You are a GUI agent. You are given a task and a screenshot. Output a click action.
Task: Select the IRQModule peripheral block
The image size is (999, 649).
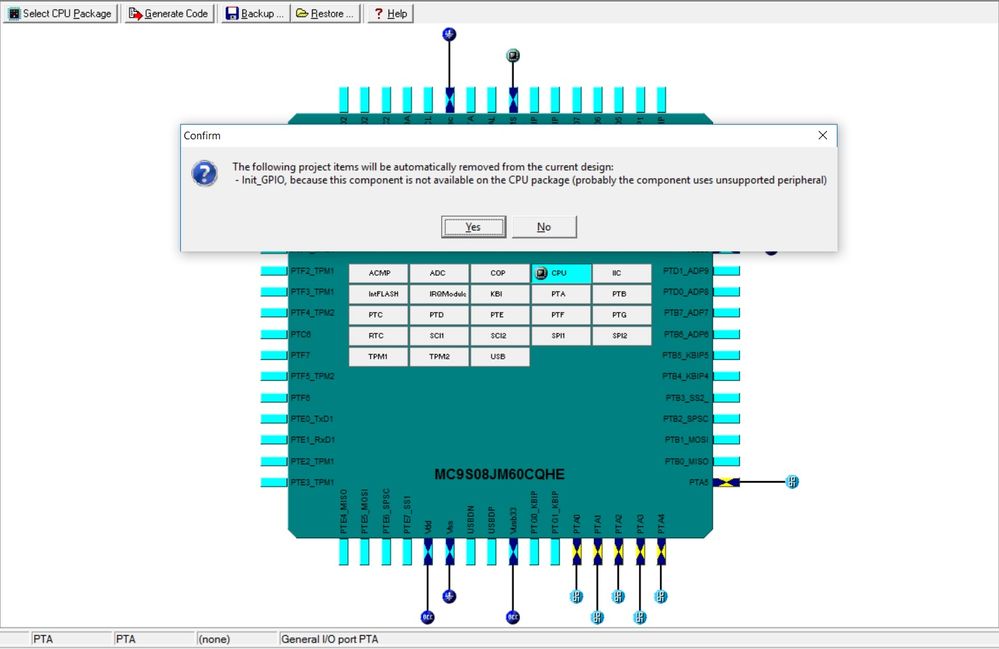tap(438, 294)
